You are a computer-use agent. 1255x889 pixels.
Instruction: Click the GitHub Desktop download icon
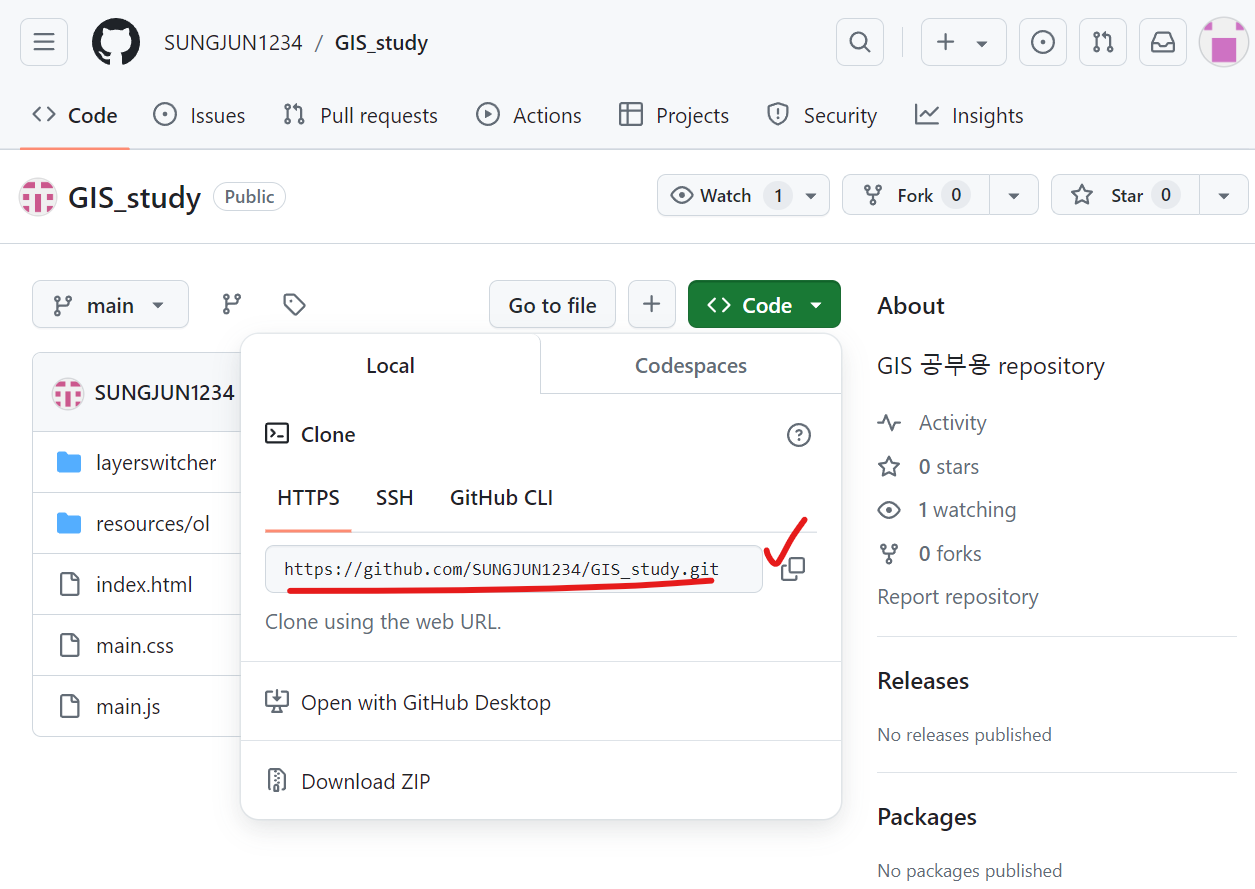277,702
